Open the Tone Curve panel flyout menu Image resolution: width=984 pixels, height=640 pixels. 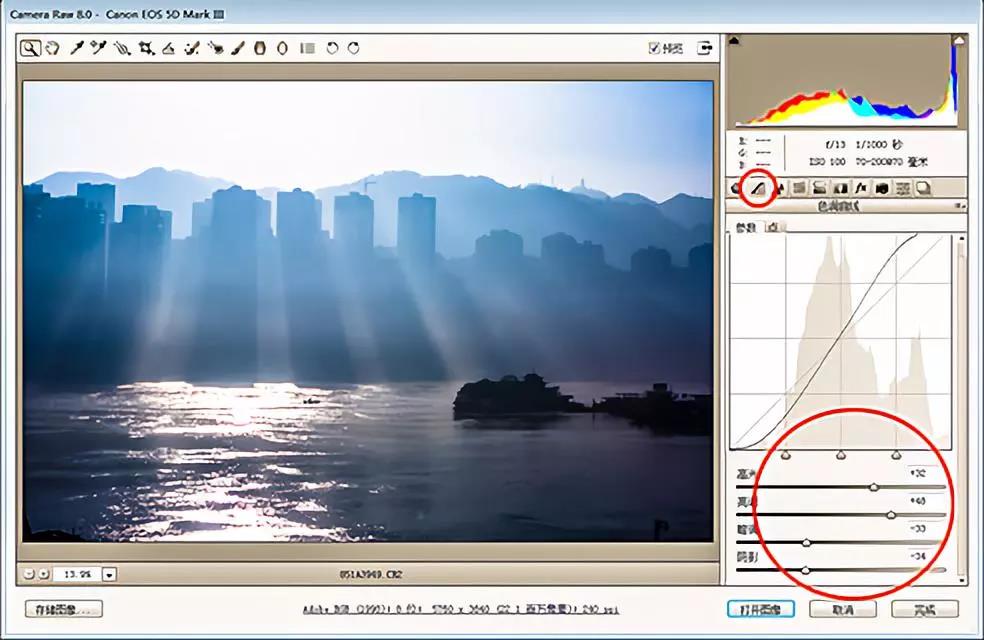(960, 206)
